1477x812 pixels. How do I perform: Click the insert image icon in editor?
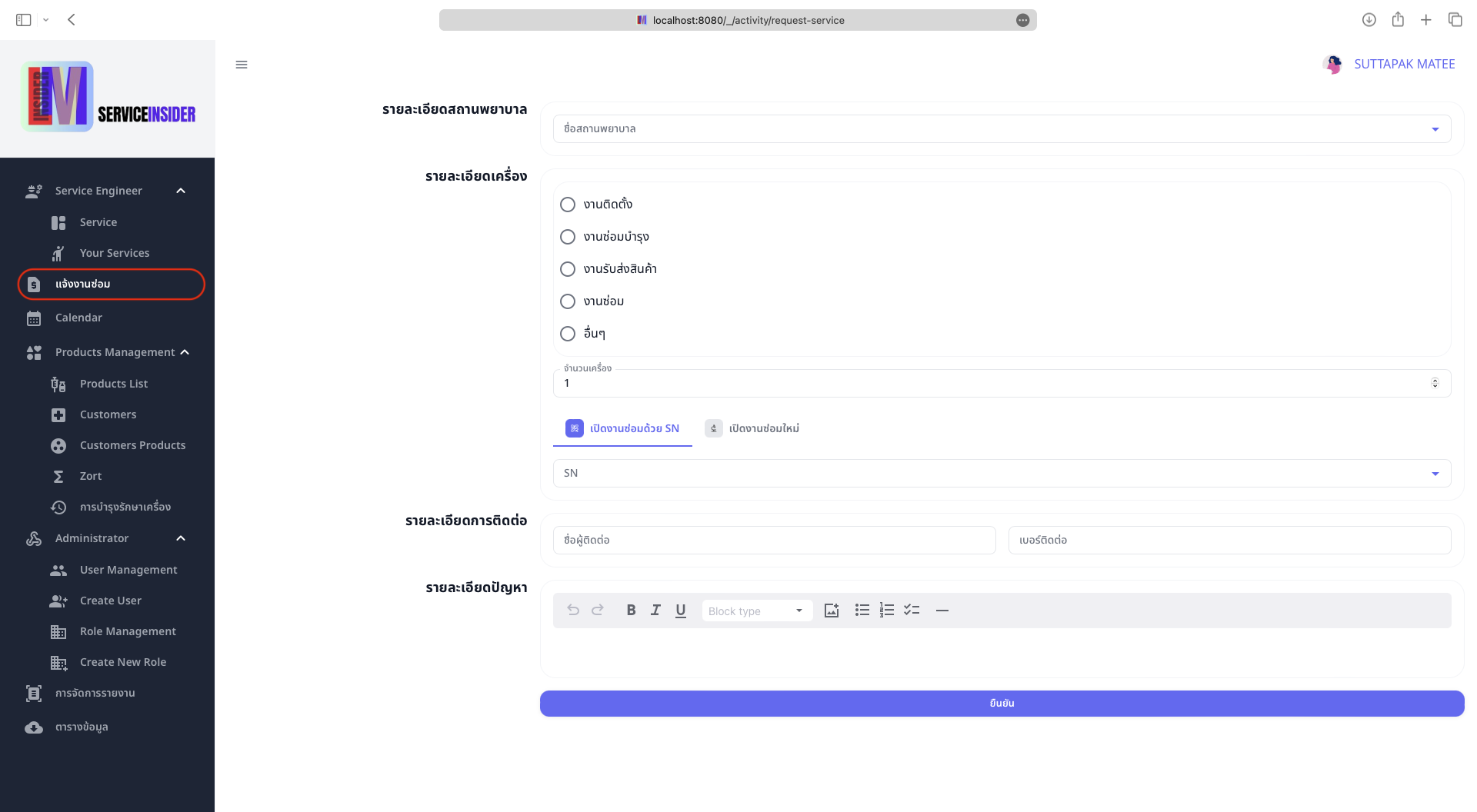(831, 610)
